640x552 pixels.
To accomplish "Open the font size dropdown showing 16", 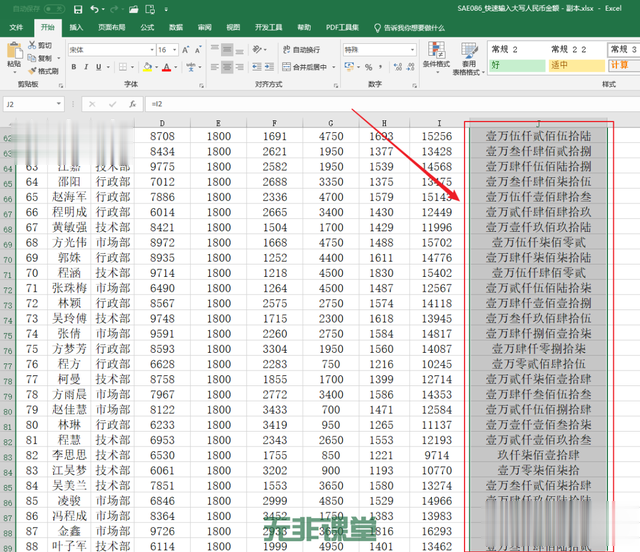I will [x=174, y=50].
